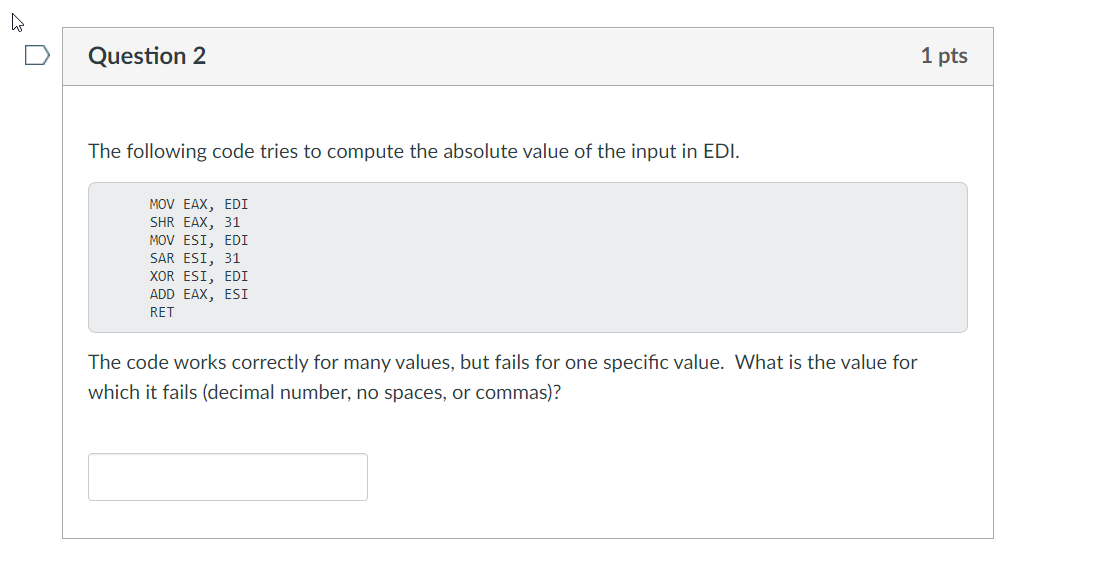Flag Question 2 using the flag icon
Image resolution: width=1113 pixels, height=583 pixels.
click(37, 55)
